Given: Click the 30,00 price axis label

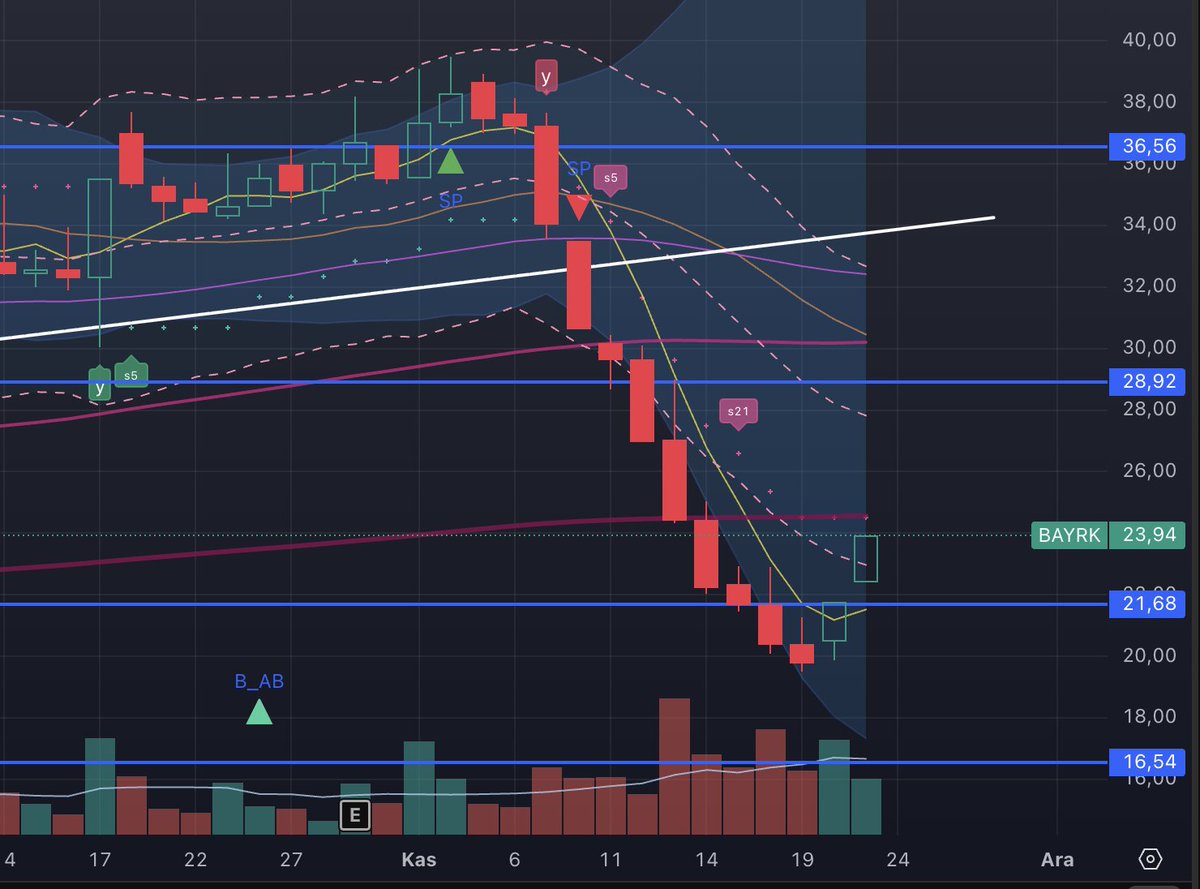Looking at the screenshot, I should (1148, 347).
